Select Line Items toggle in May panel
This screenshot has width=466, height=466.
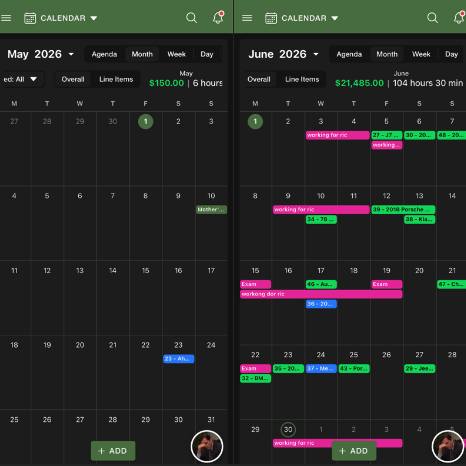coord(116,79)
